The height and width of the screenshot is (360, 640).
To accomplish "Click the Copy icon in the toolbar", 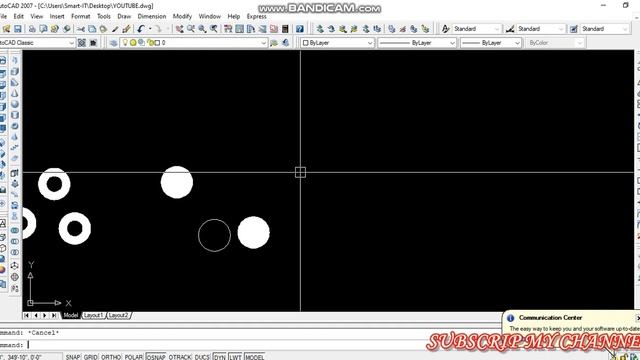I will pos(92,29).
